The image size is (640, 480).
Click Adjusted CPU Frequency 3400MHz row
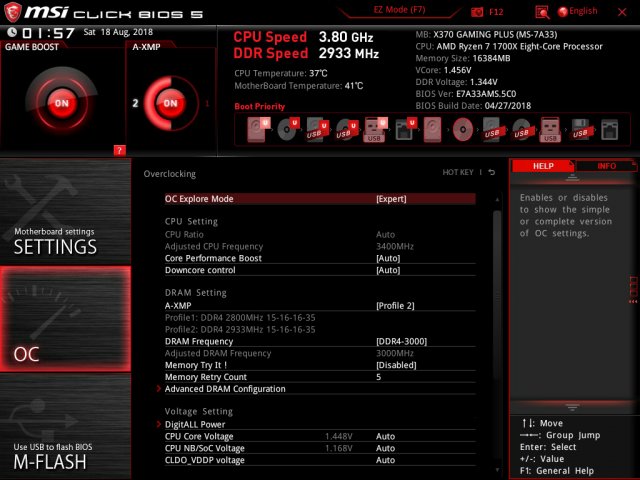[320, 247]
